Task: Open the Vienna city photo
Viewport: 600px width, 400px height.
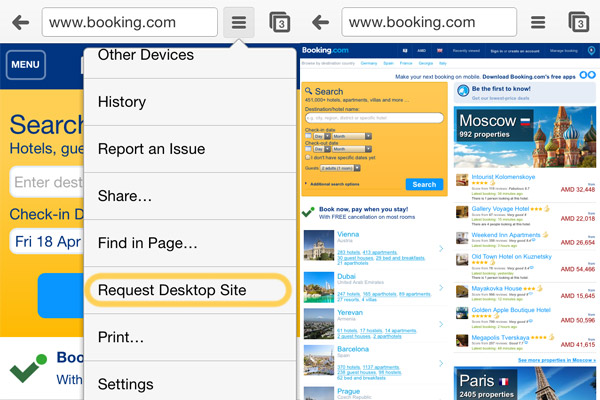Action: (x=319, y=245)
